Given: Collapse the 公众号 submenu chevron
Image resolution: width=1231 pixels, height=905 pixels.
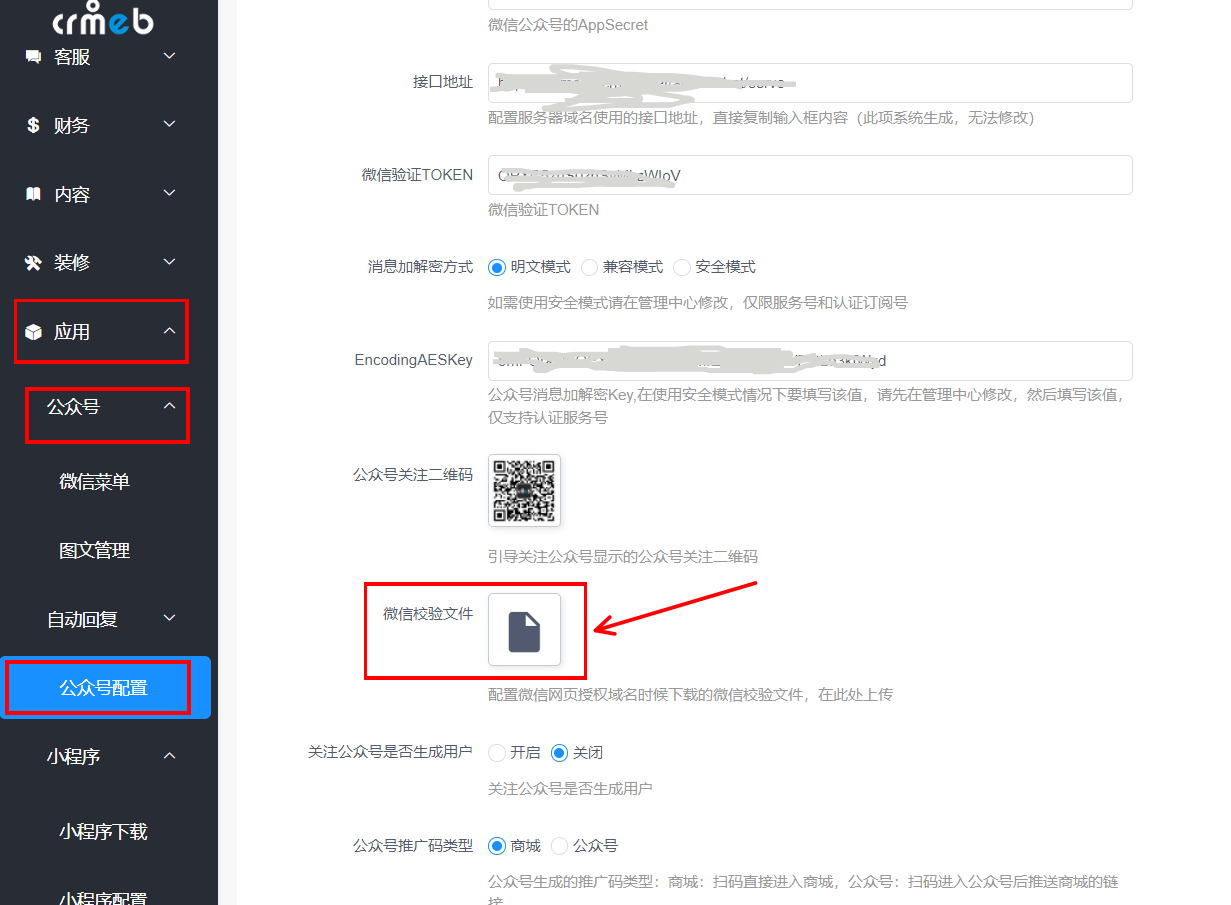Looking at the screenshot, I should 170,405.
